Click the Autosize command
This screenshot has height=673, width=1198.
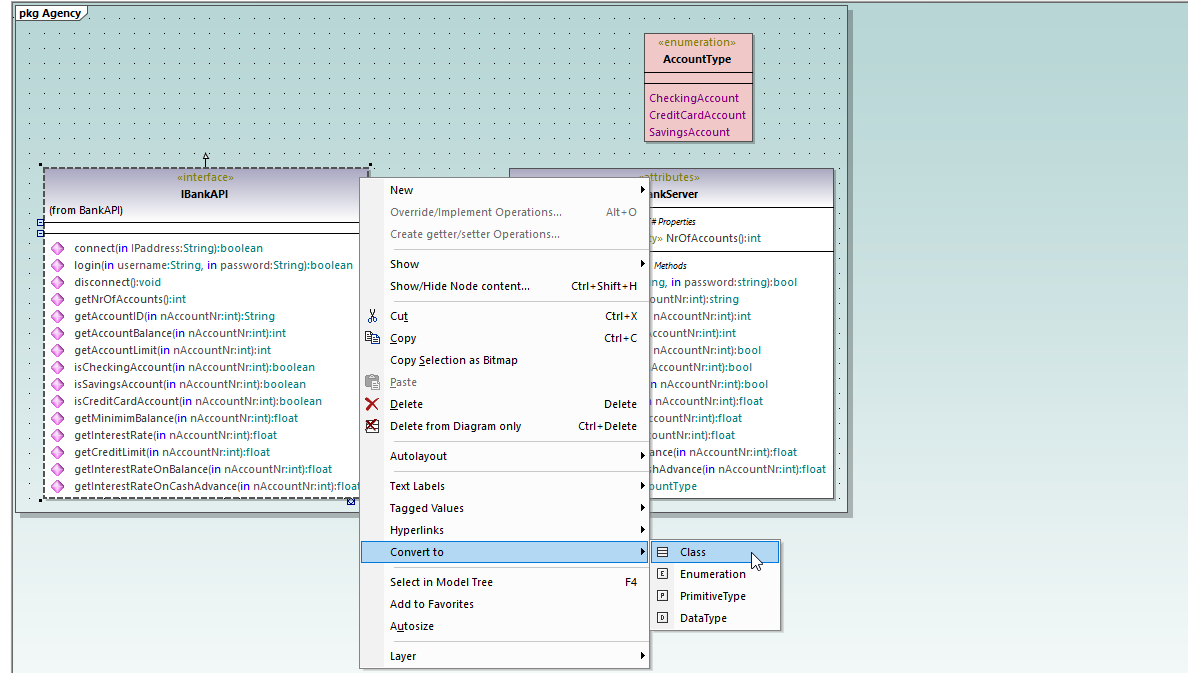[x=411, y=625]
